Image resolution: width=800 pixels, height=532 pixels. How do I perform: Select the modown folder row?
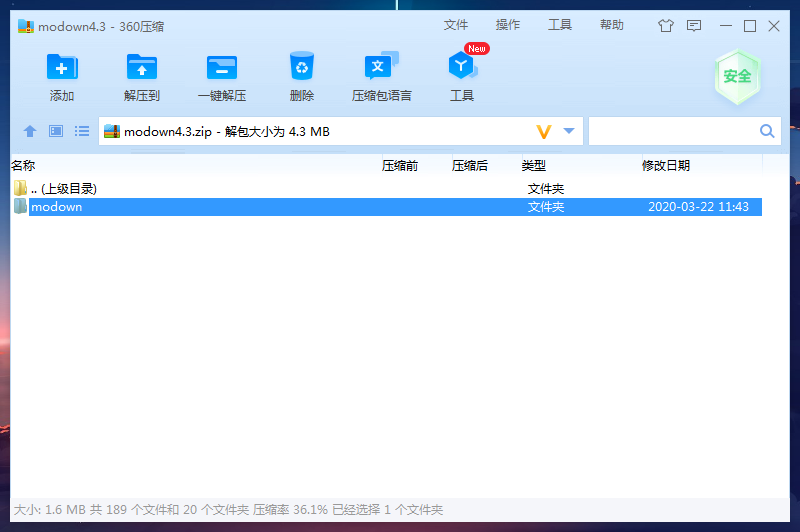[386, 207]
